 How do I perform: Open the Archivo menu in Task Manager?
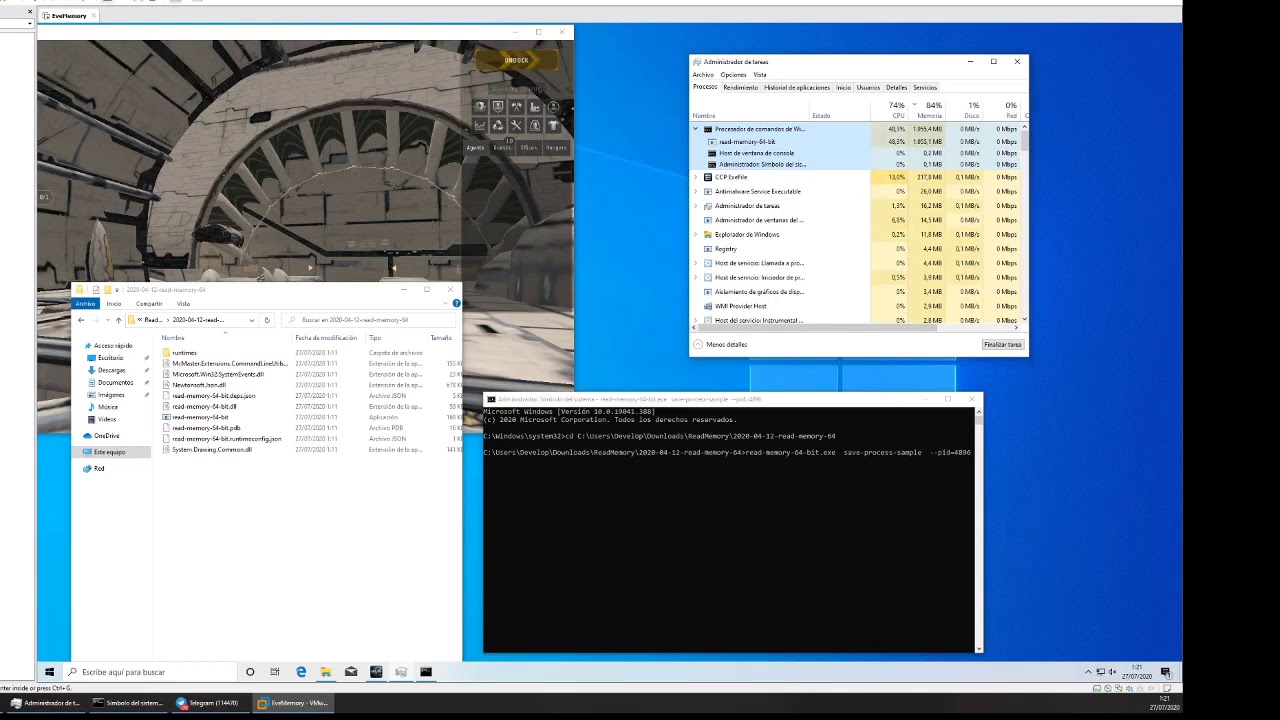pos(703,75)
